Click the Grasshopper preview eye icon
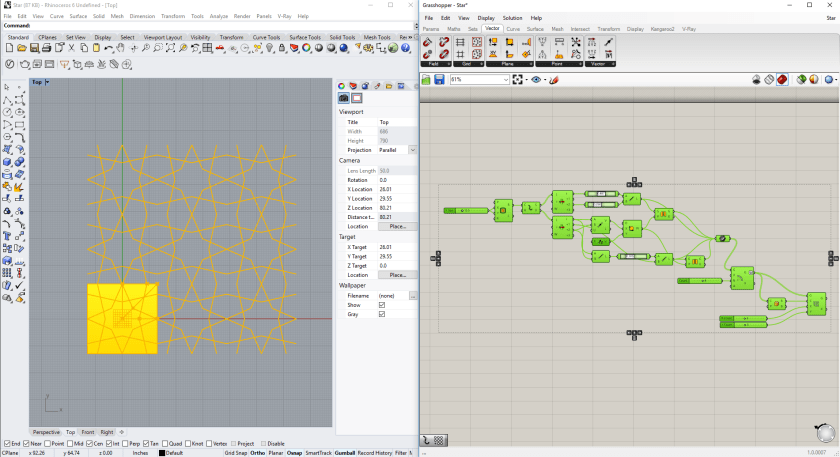The image size is (840, 457). coord(537,79)
